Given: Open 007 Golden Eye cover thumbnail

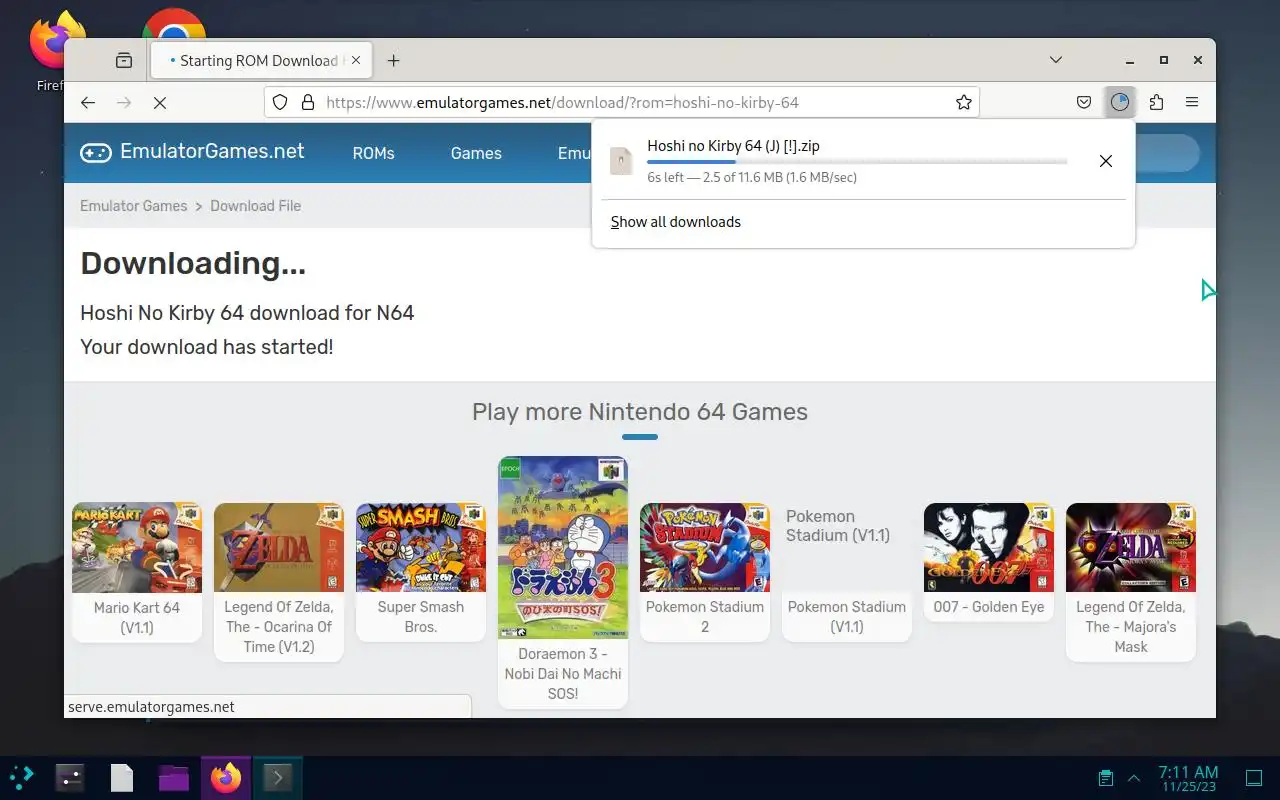Looking at the screenshot, I should click(989, 547).
